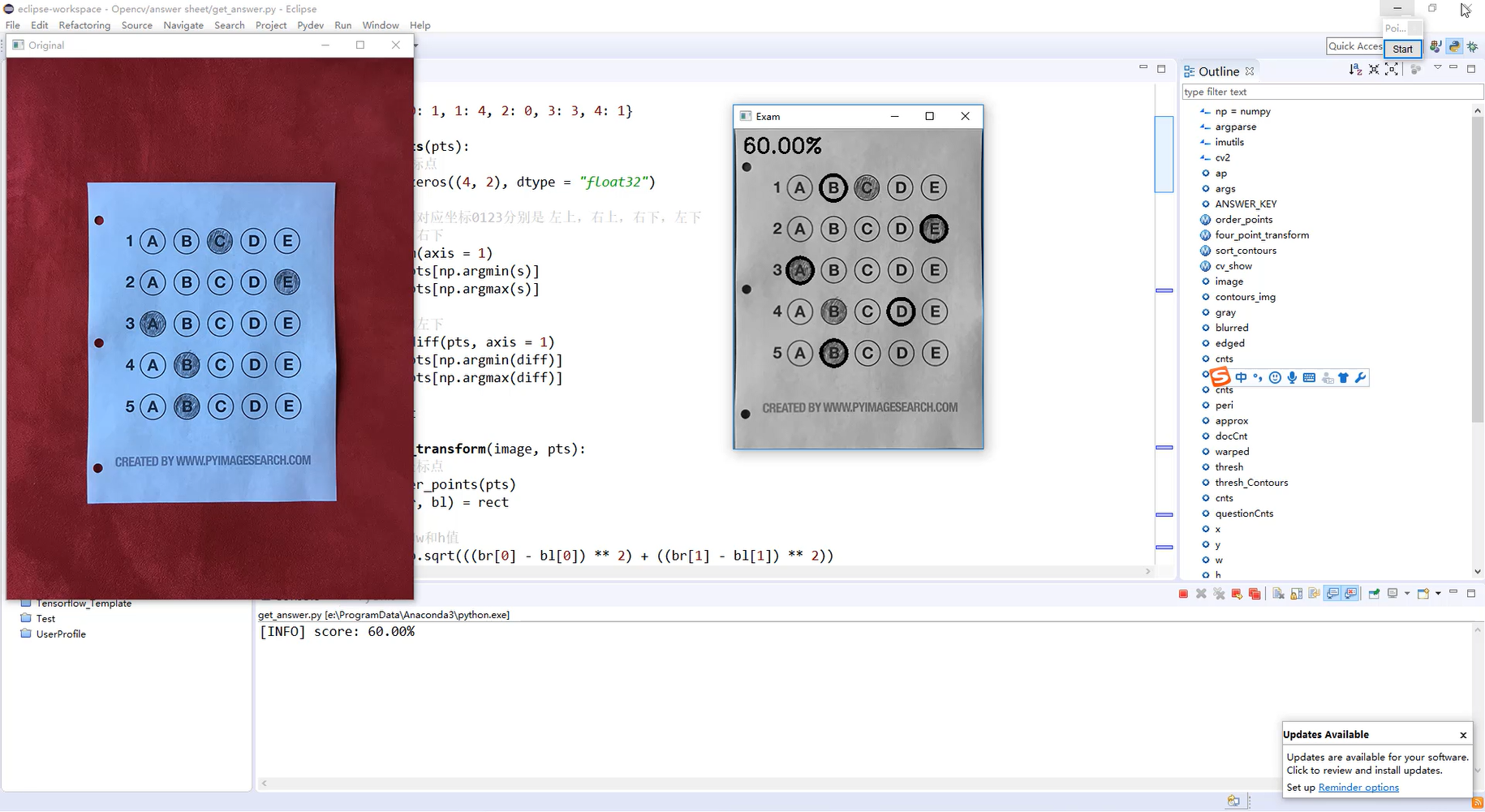1485x812 pixels.
Task: Dismiss the Updates Available popup
Action: [x=1463, y=735]
